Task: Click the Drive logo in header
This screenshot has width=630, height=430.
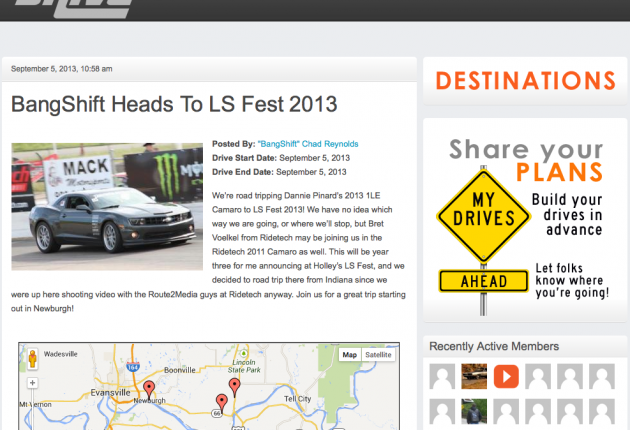Action: tap(74, 8)
